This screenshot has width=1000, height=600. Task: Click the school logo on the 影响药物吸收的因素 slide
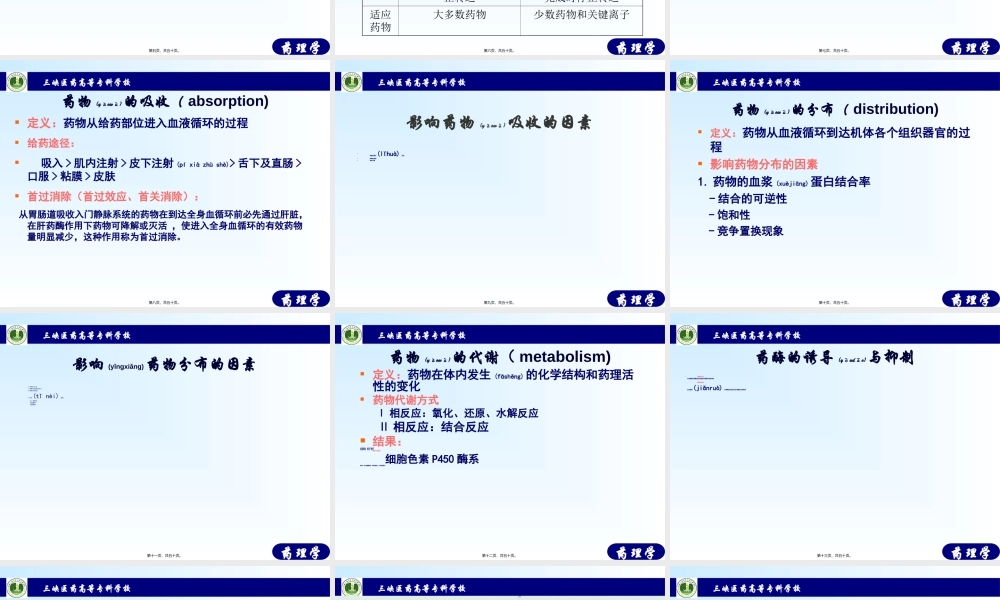pyautogui.click(x=351, y=82)
